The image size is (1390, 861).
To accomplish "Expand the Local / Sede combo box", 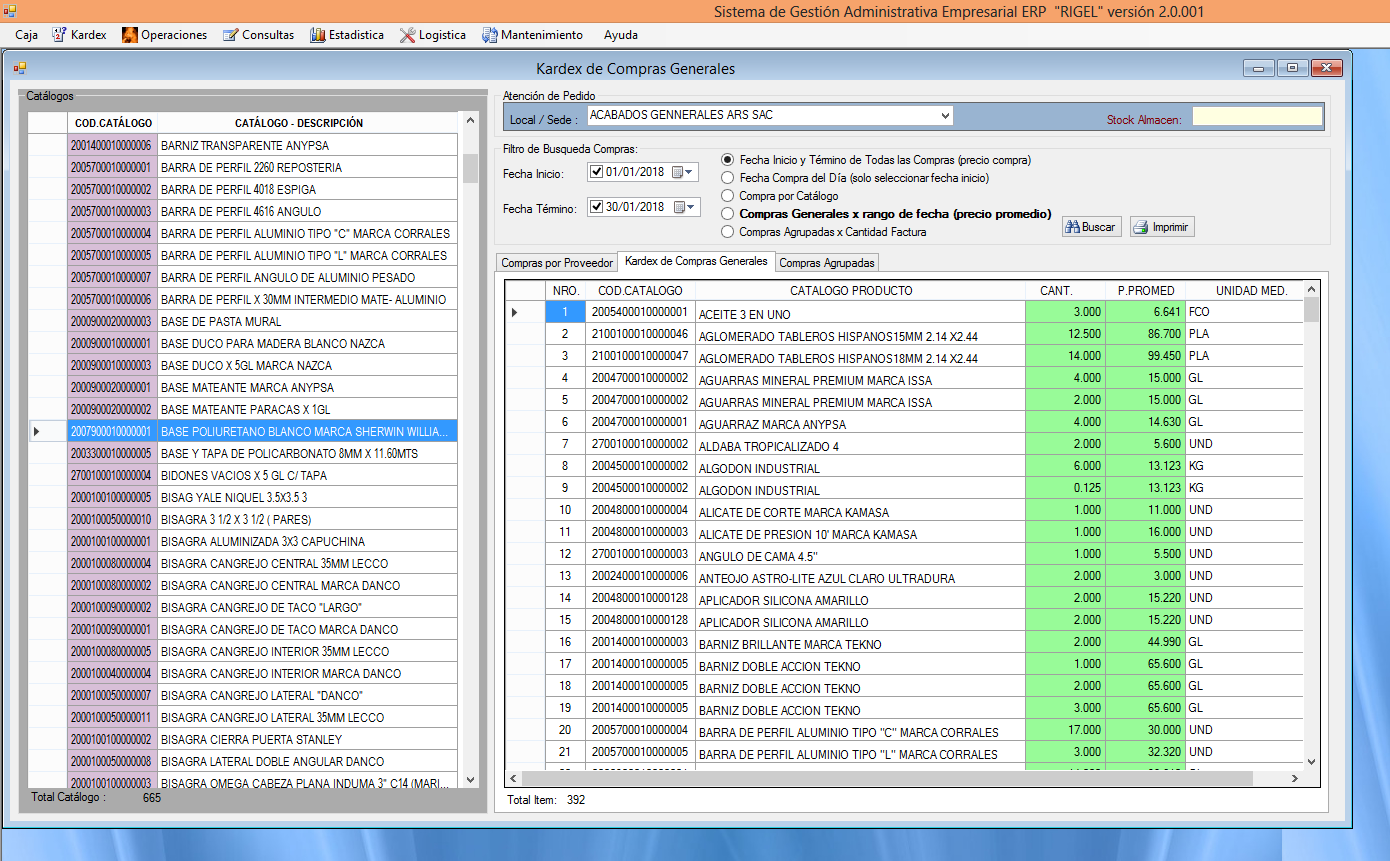I will click(945, 115).
